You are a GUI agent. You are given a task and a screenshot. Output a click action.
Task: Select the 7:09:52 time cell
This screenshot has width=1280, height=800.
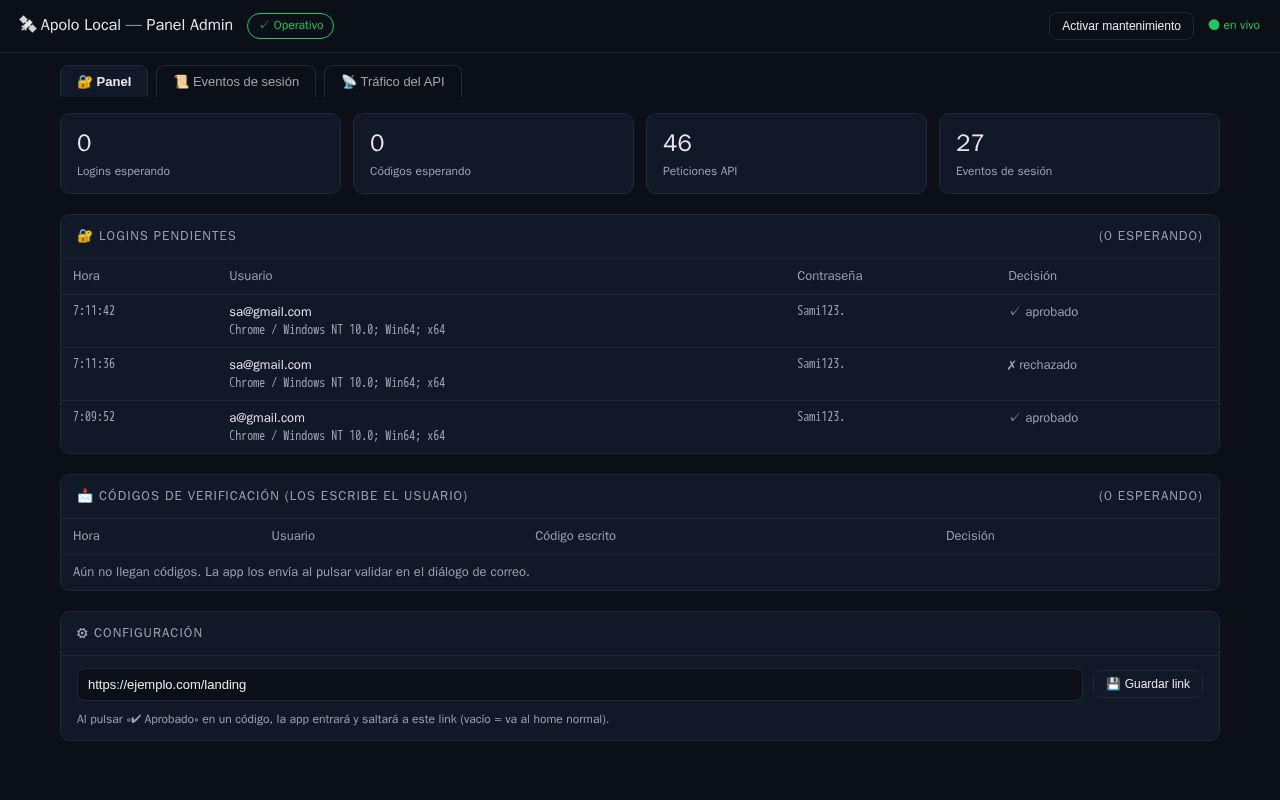click(x=94, y=417)
